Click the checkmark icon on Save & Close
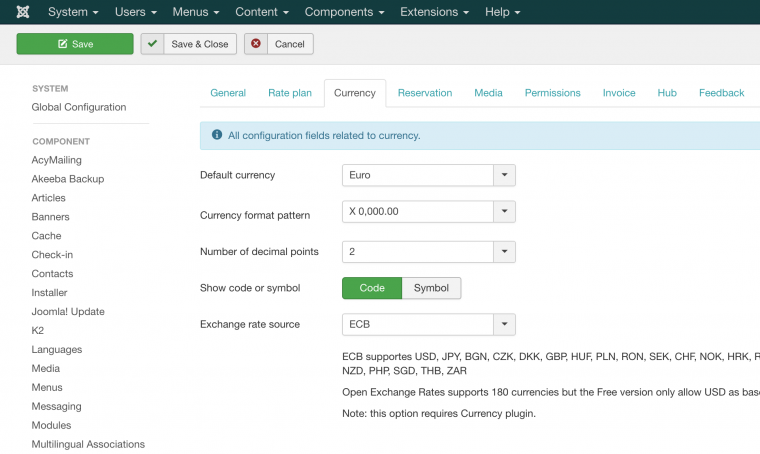 click(x=153, y=44)
